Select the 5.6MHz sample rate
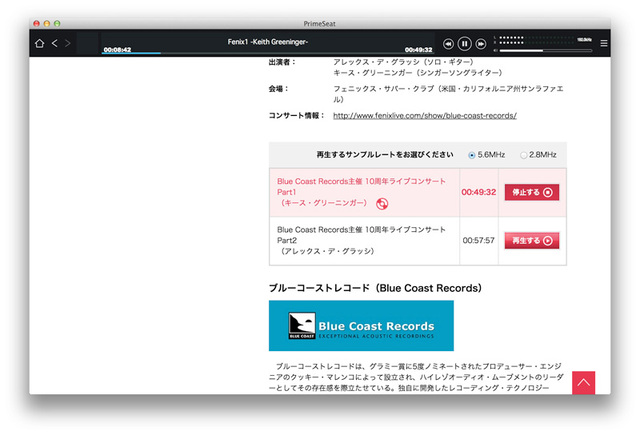The width and height of the screenshot is (640, 435). [x=472, y=155]
